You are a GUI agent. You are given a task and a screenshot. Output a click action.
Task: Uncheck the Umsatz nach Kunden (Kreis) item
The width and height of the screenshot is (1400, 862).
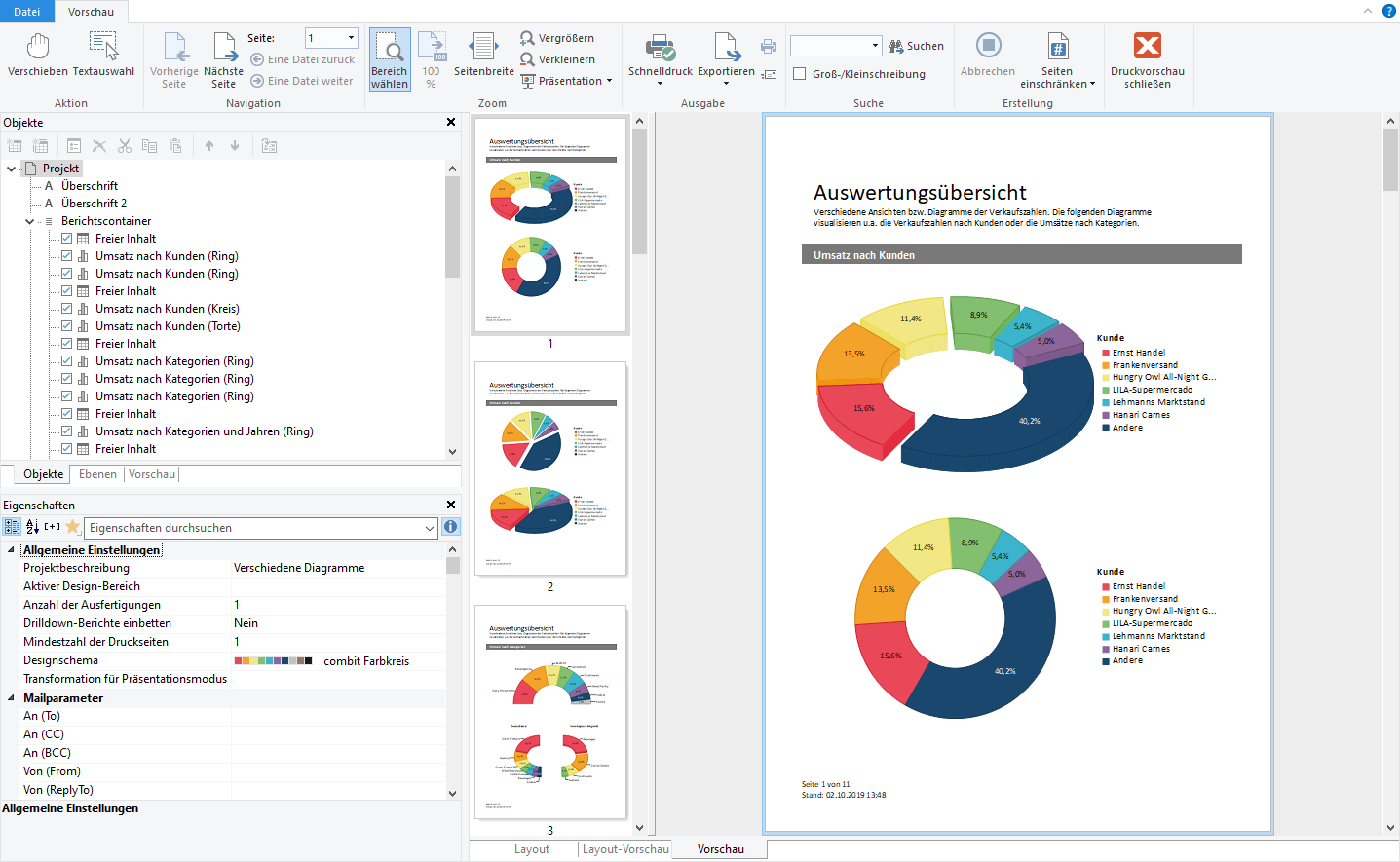tap(67, 309)
